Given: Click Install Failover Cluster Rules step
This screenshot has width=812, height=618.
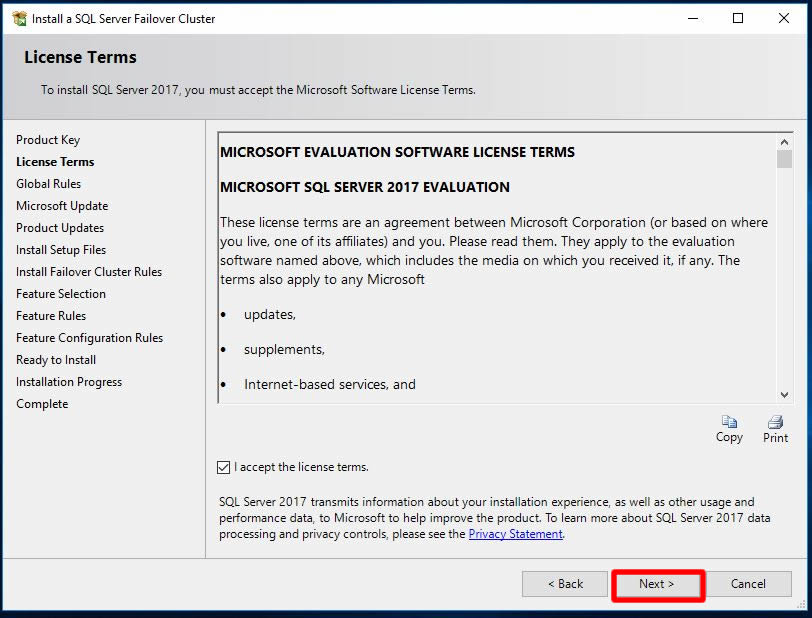Looking at the screenshot, I should pyautogui.click(x=89, y=272).
